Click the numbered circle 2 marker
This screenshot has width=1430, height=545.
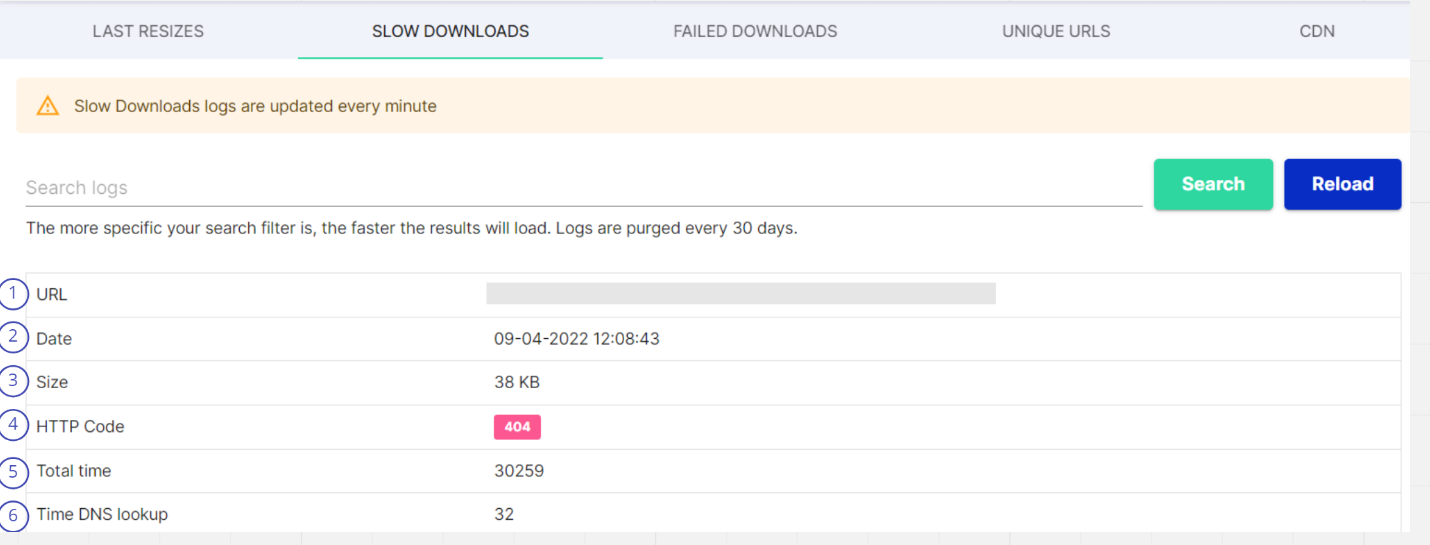point(13,337)
